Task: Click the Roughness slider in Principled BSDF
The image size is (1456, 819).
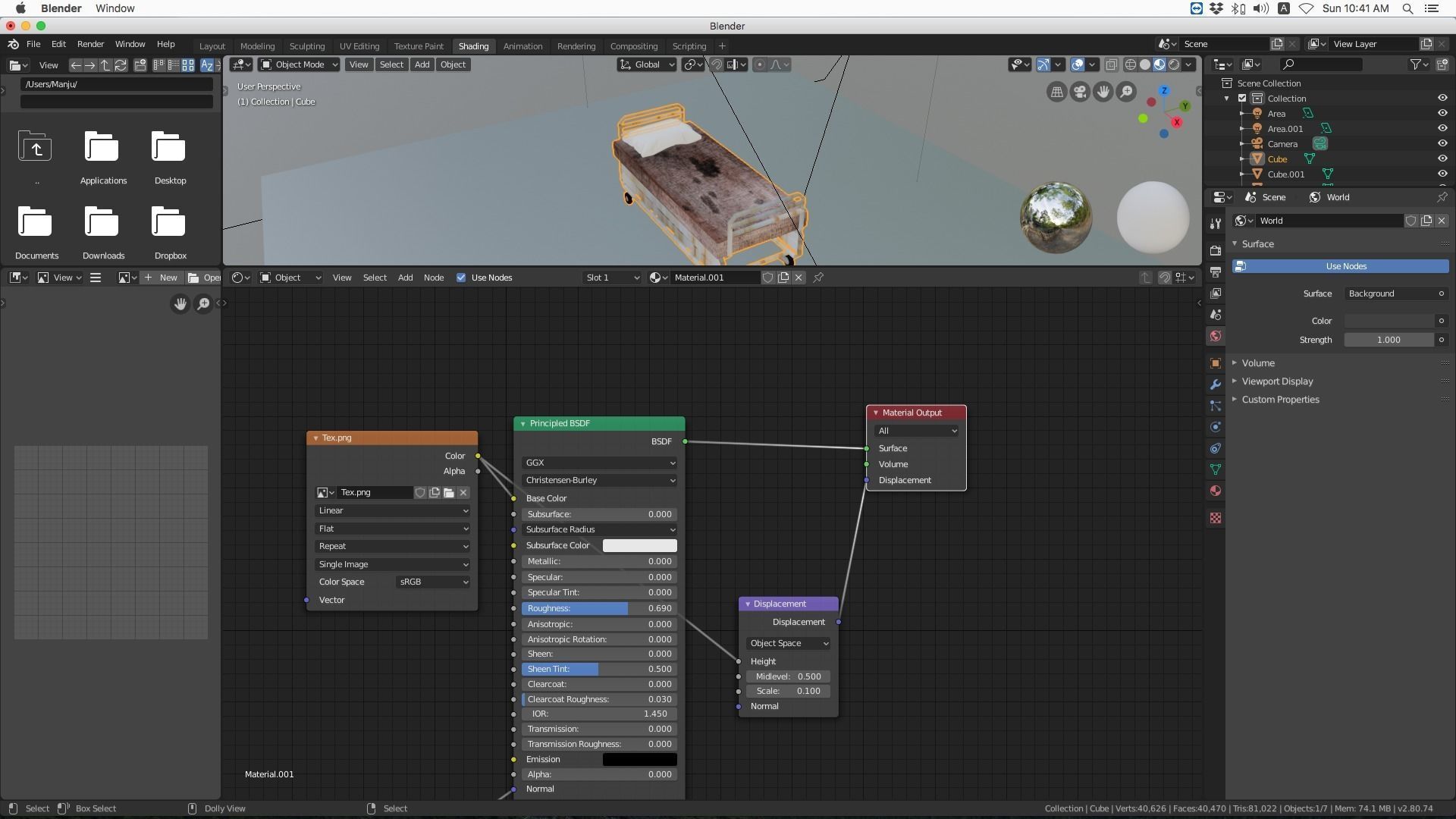Action: [599, 608]
